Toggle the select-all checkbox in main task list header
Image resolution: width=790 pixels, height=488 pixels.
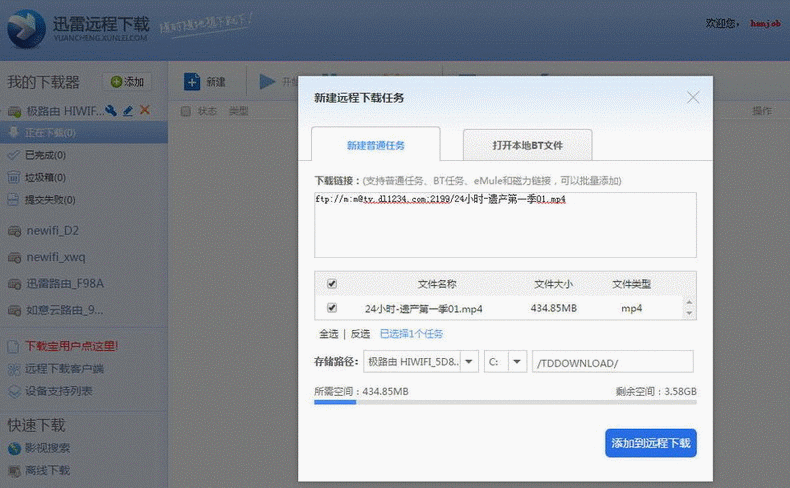coord(185,111)
